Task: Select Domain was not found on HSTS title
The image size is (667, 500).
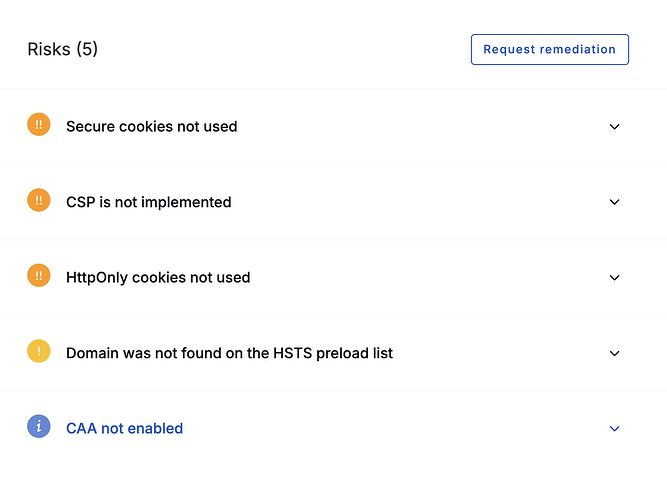Action: (x=229, y=353)
